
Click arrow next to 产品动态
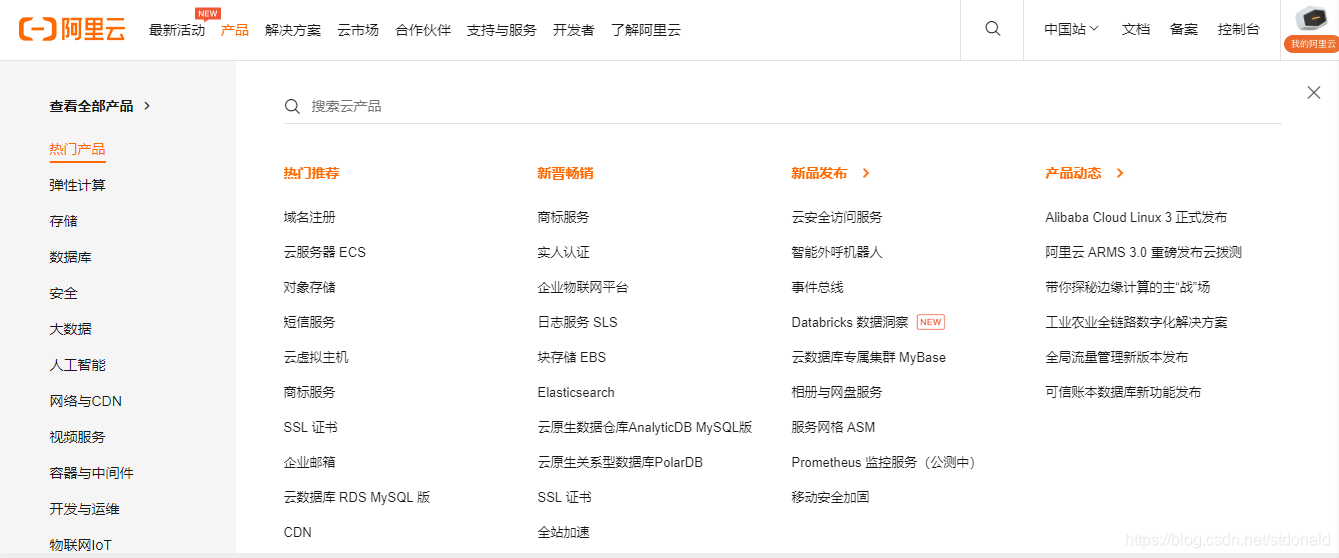[1120, 173]
